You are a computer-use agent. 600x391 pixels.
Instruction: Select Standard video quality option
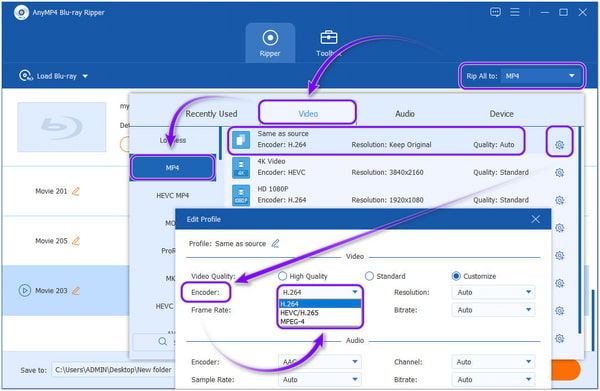pyautogui.click(x=385, y=276)
